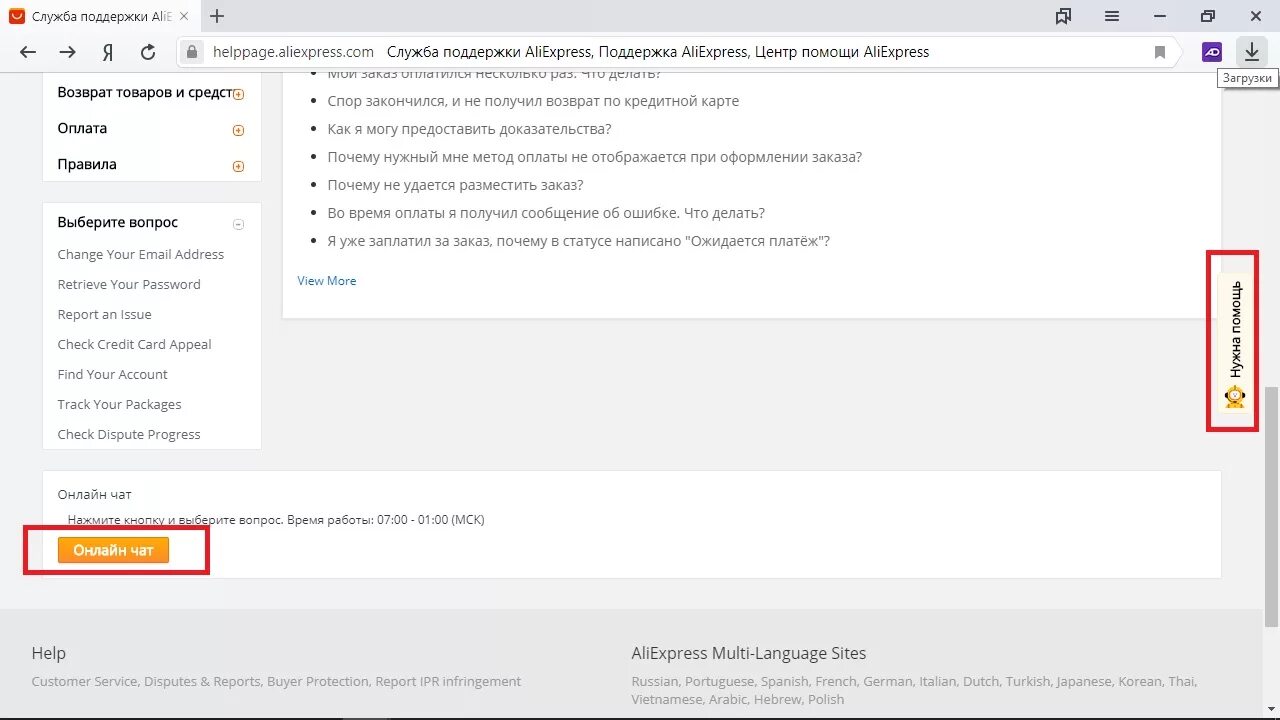Viewport: 1280px width, 720px height.
Task: Open Почему не удается разместить заказ question
Action: point(455,185)
